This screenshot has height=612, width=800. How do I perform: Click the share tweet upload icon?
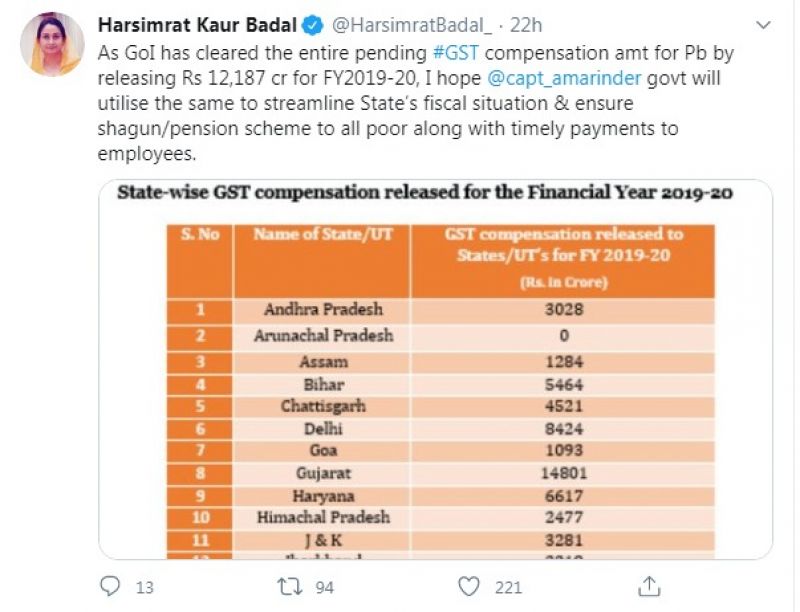[648, 586]
